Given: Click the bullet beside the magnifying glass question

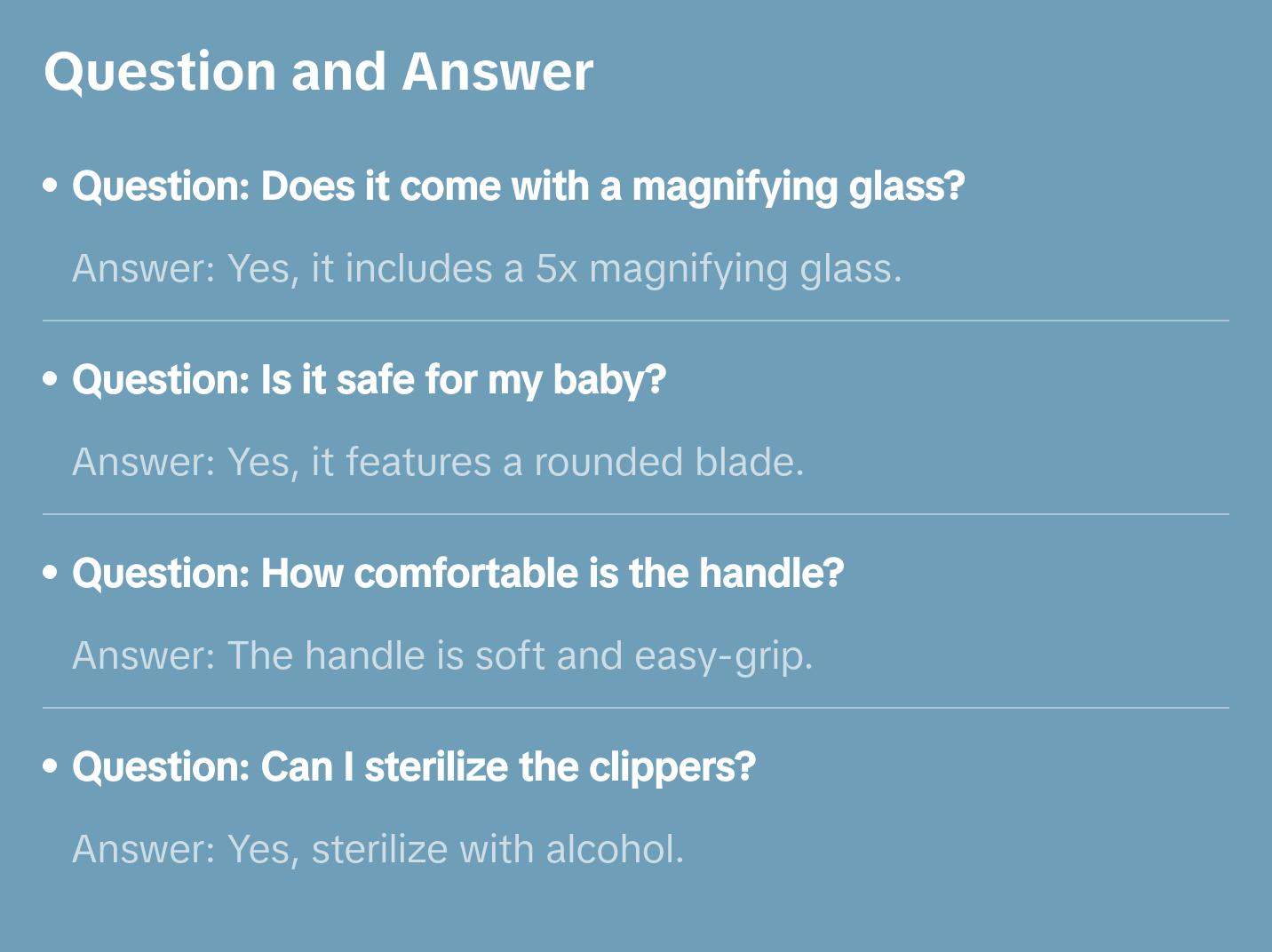Looking at the screenshot, I should [x=51, y=186].
